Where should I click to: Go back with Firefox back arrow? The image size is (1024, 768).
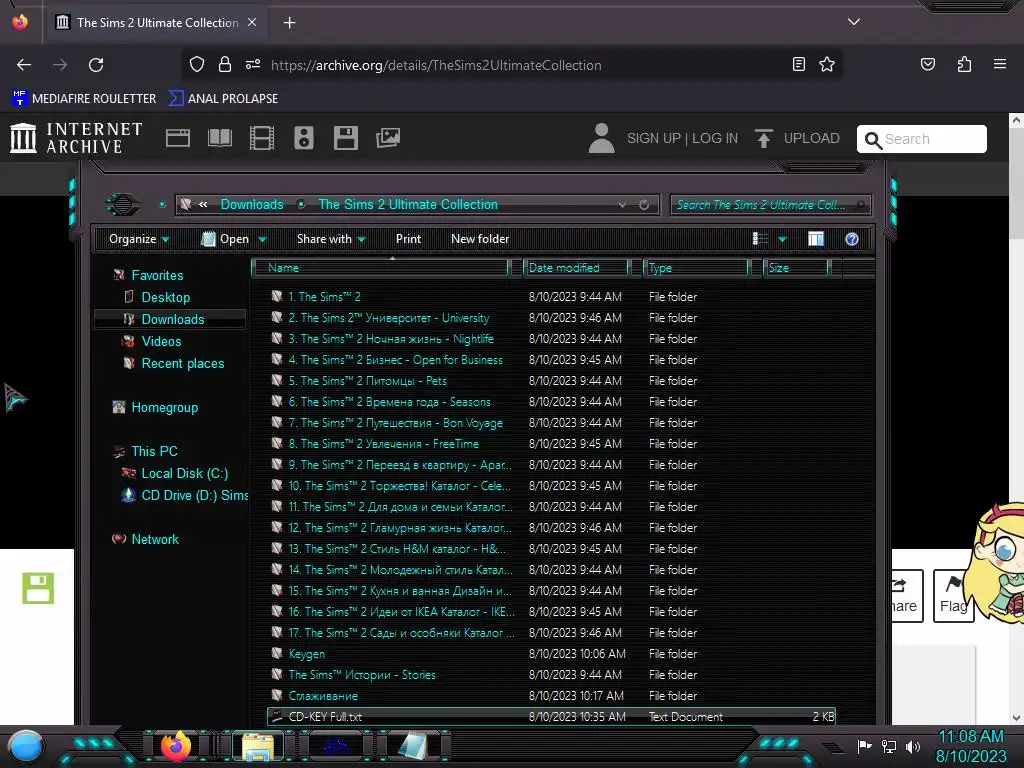(24, 65)
